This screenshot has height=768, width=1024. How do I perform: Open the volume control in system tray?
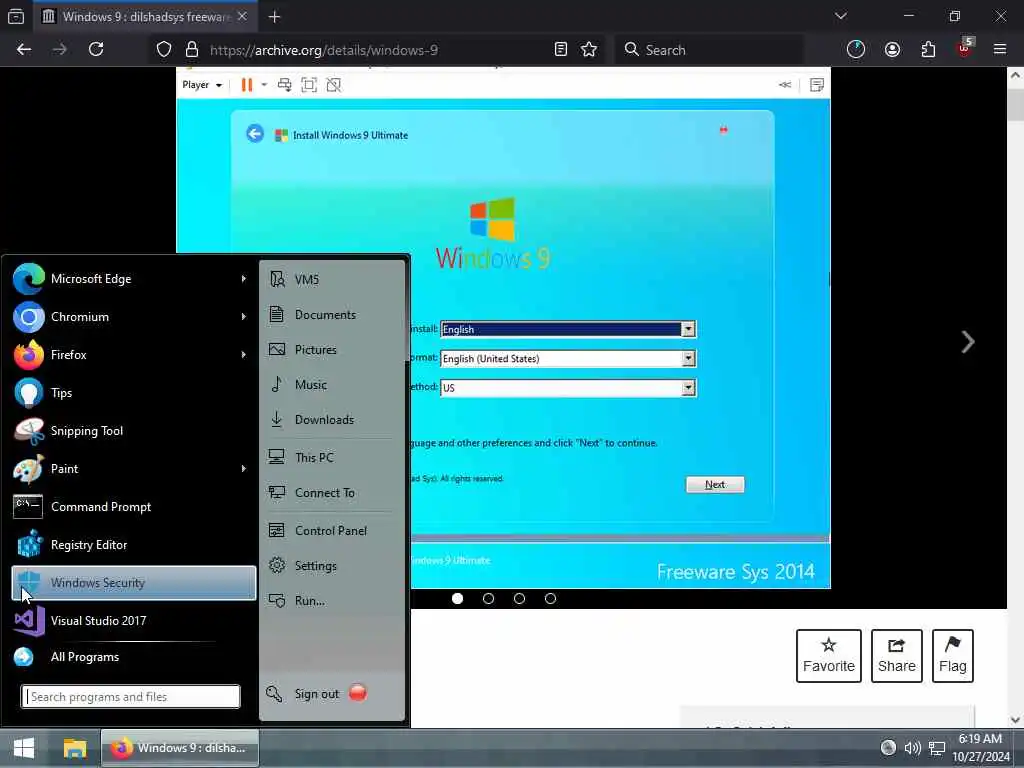click(912, 748)
